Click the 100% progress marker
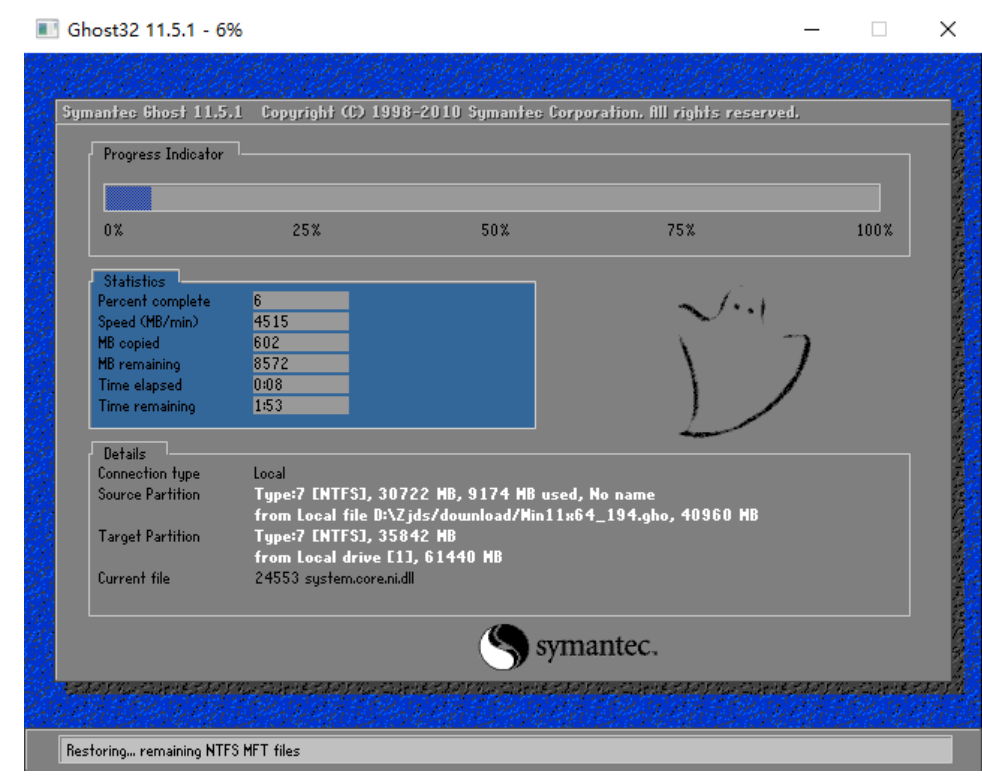The height and width of the screenshot is (782, 982). (x=875, y=230)
